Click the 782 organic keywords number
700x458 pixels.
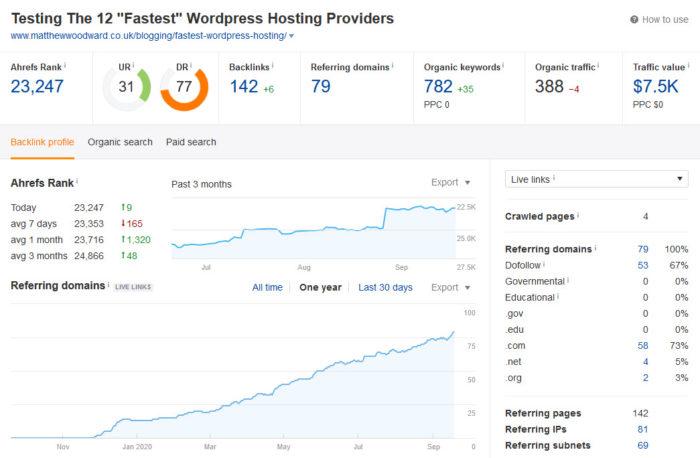[438, 87]
